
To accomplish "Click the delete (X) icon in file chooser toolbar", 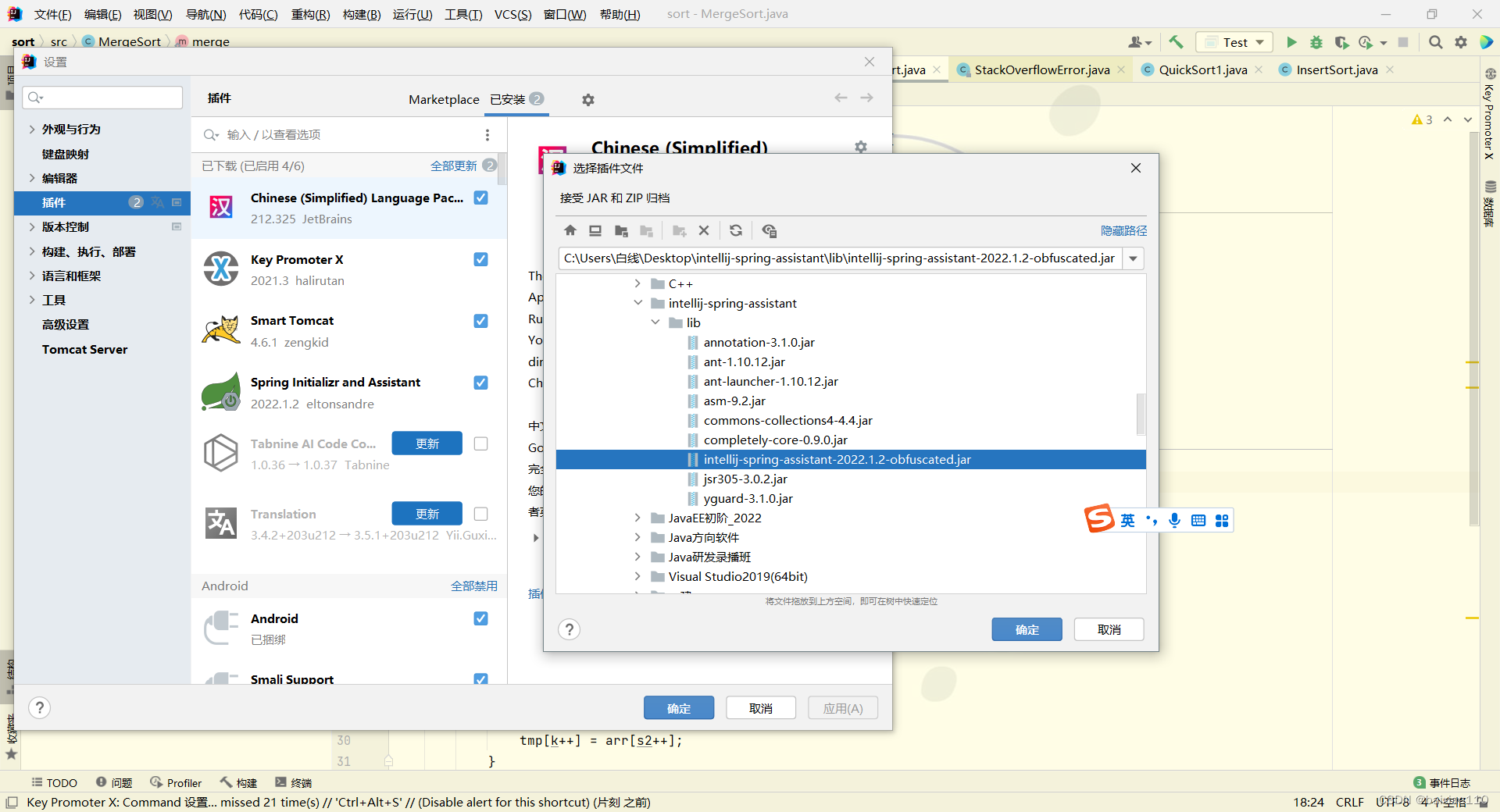I will (704, 230).
